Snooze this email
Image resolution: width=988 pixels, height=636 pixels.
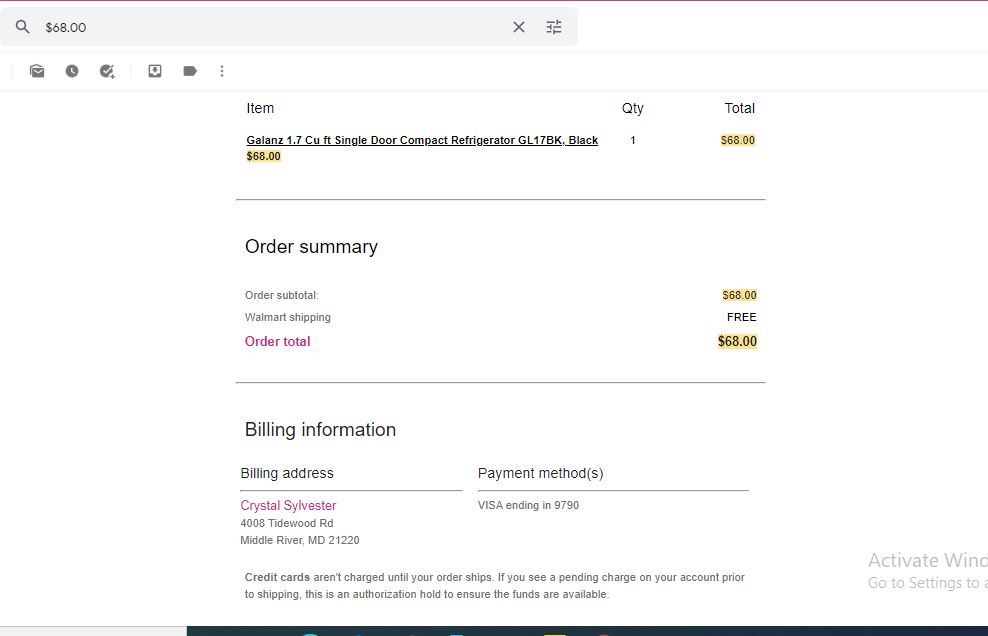coord(72,71)
